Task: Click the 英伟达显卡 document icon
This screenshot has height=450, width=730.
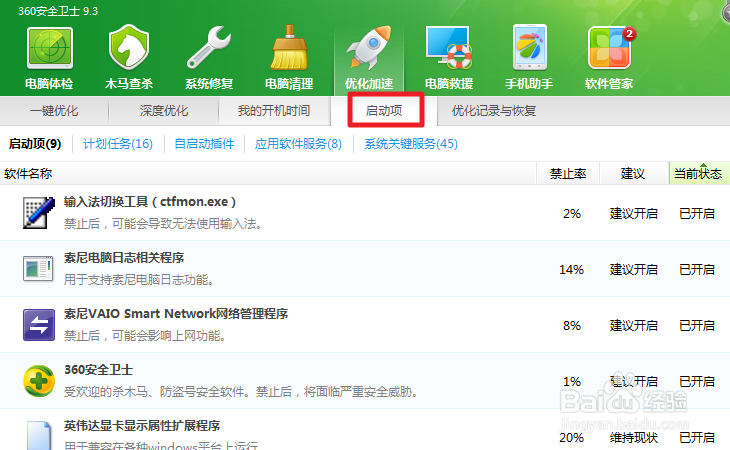Action: click(39, 435)
